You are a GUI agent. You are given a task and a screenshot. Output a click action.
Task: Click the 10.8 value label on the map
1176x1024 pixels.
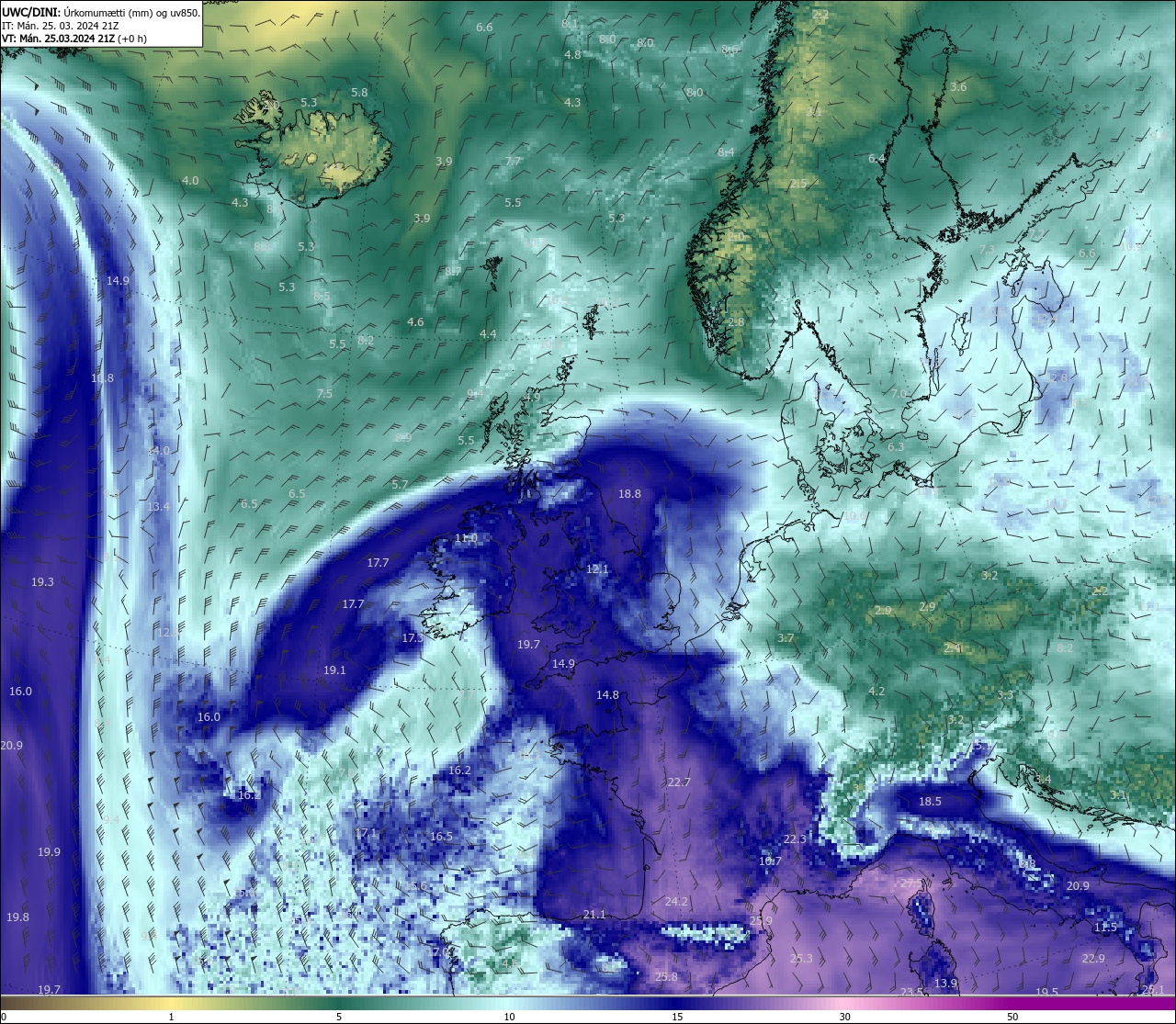102,377
